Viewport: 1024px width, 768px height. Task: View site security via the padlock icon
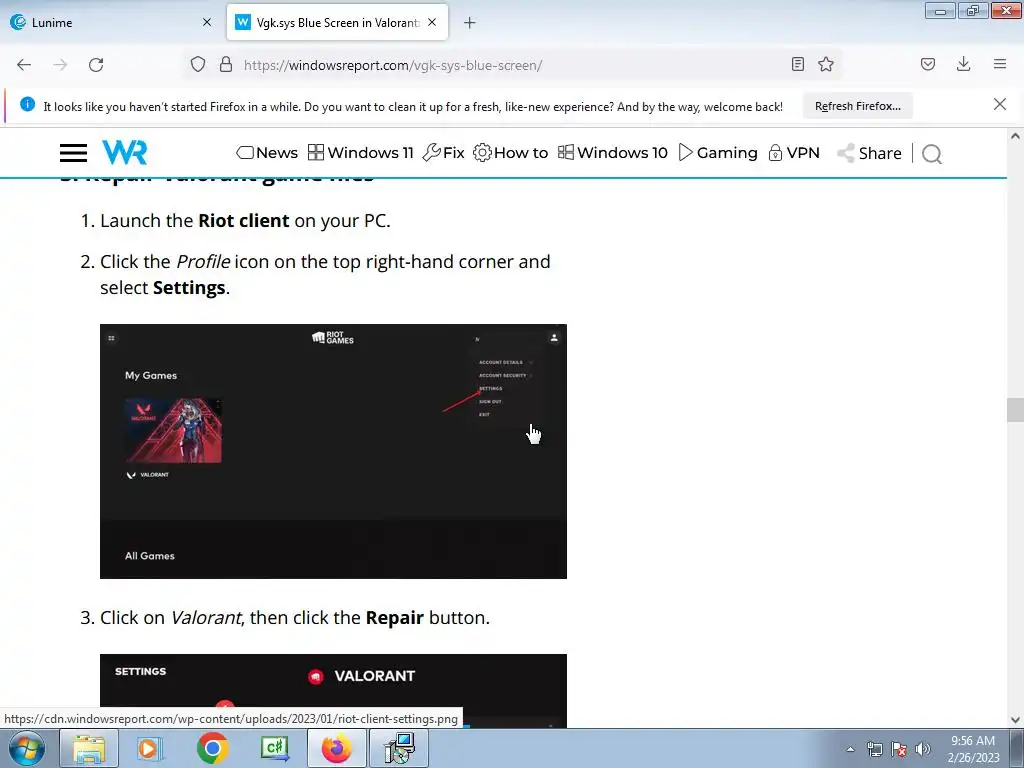point(226,64)
